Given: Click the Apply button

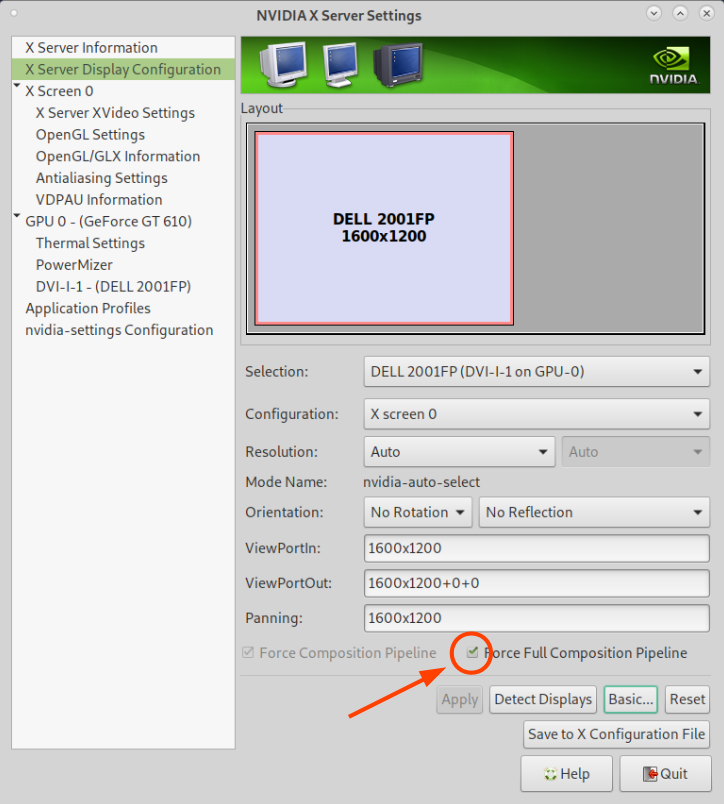Looking at the screenshot, I should 459,699.
